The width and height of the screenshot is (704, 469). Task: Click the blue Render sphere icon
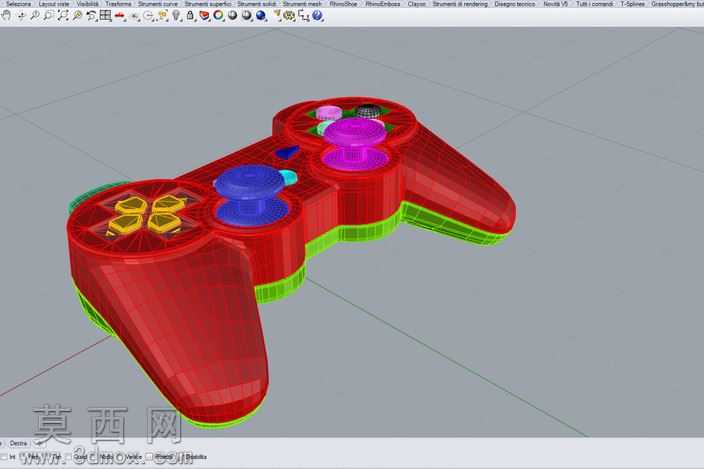[261, 16]
